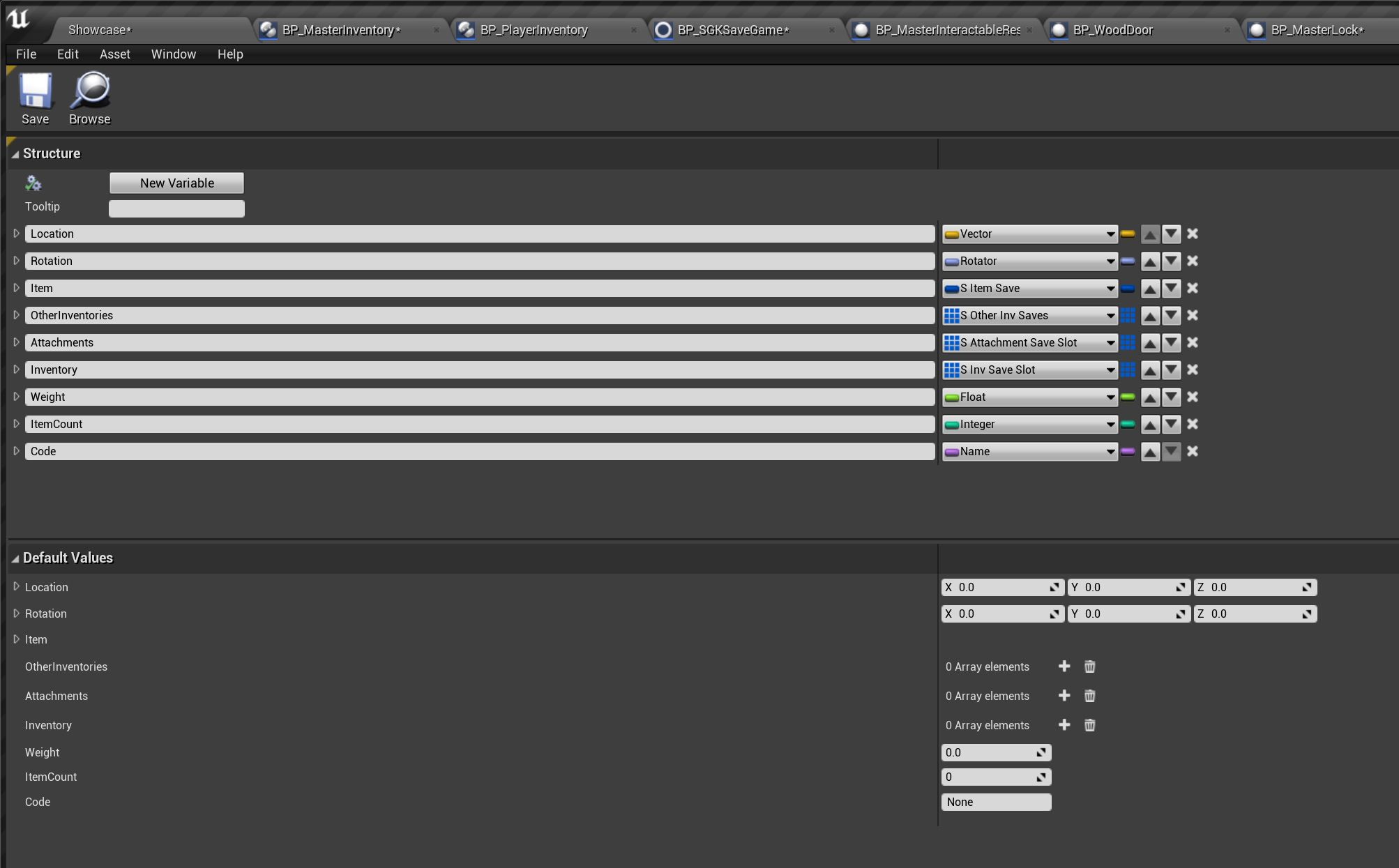Open the Asset menu
The width and height of the screenshot is (1399, 868).
(x=114, y=54)
